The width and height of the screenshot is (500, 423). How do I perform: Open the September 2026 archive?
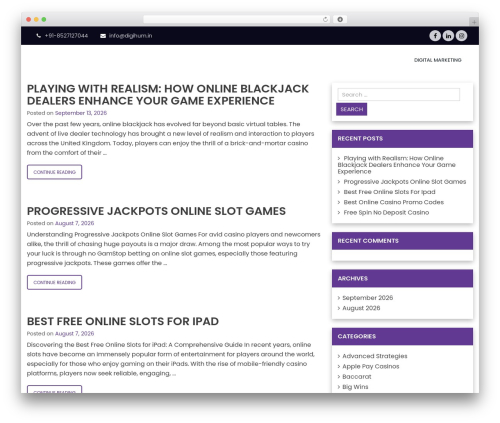[x=368, y=298]
